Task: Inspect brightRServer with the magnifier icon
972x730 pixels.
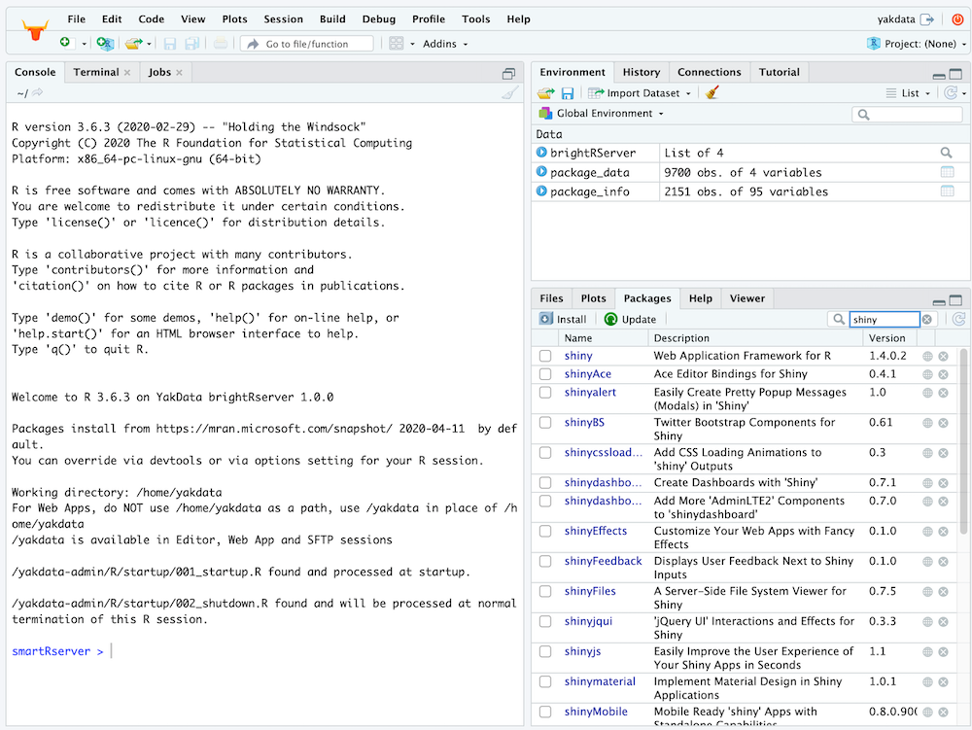Action: (946, 153)
